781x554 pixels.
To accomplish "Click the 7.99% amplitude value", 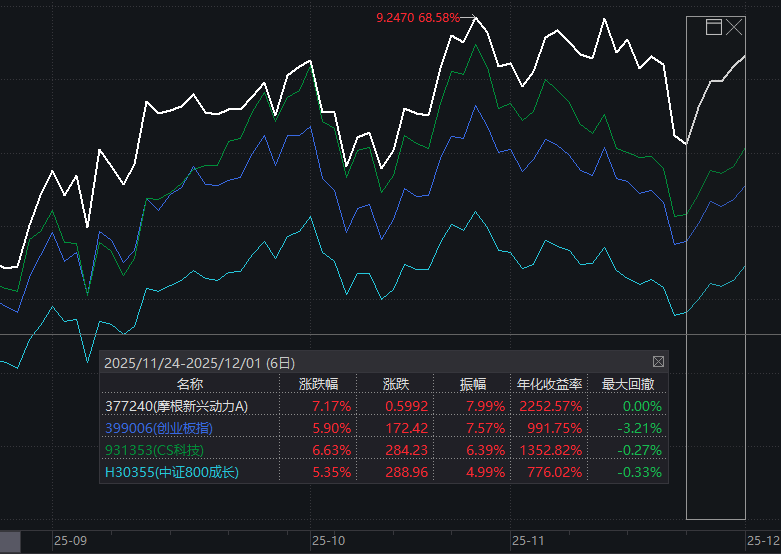I will tap(486, 407).
